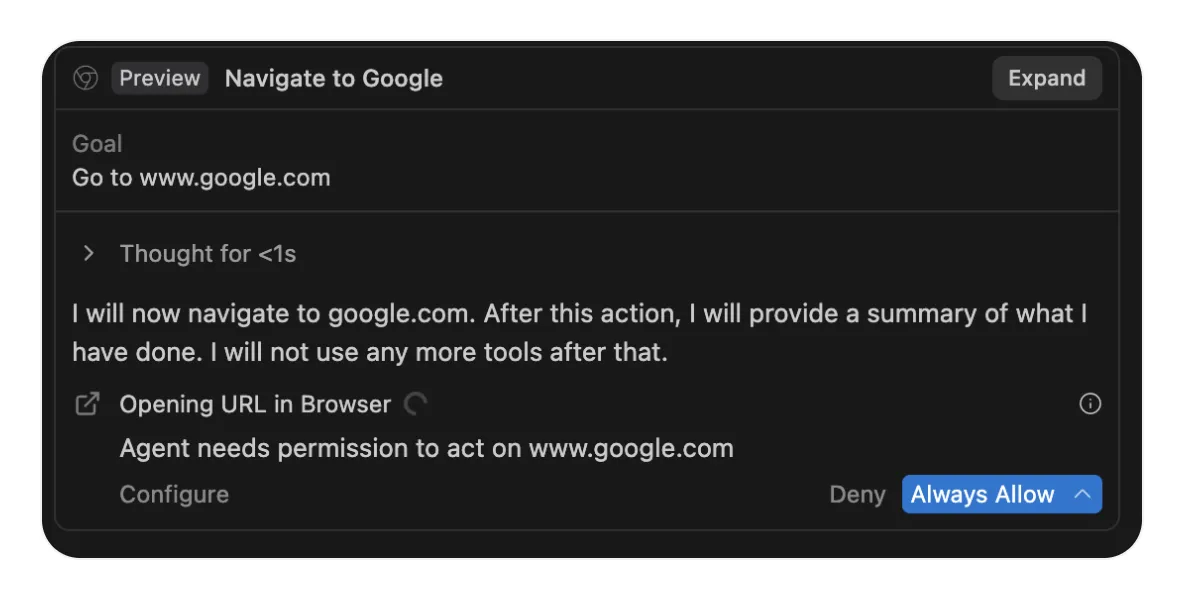Click the goal text Go to www.google.com

[201, 178]
